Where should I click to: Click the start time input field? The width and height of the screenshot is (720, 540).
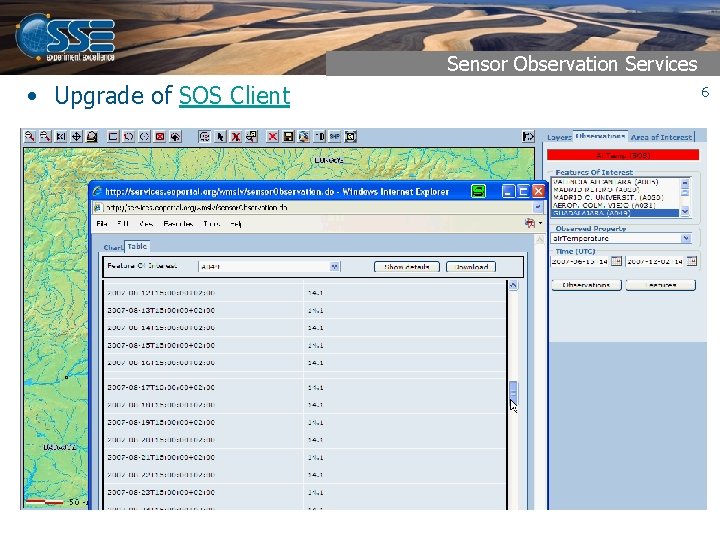point(580,261)
